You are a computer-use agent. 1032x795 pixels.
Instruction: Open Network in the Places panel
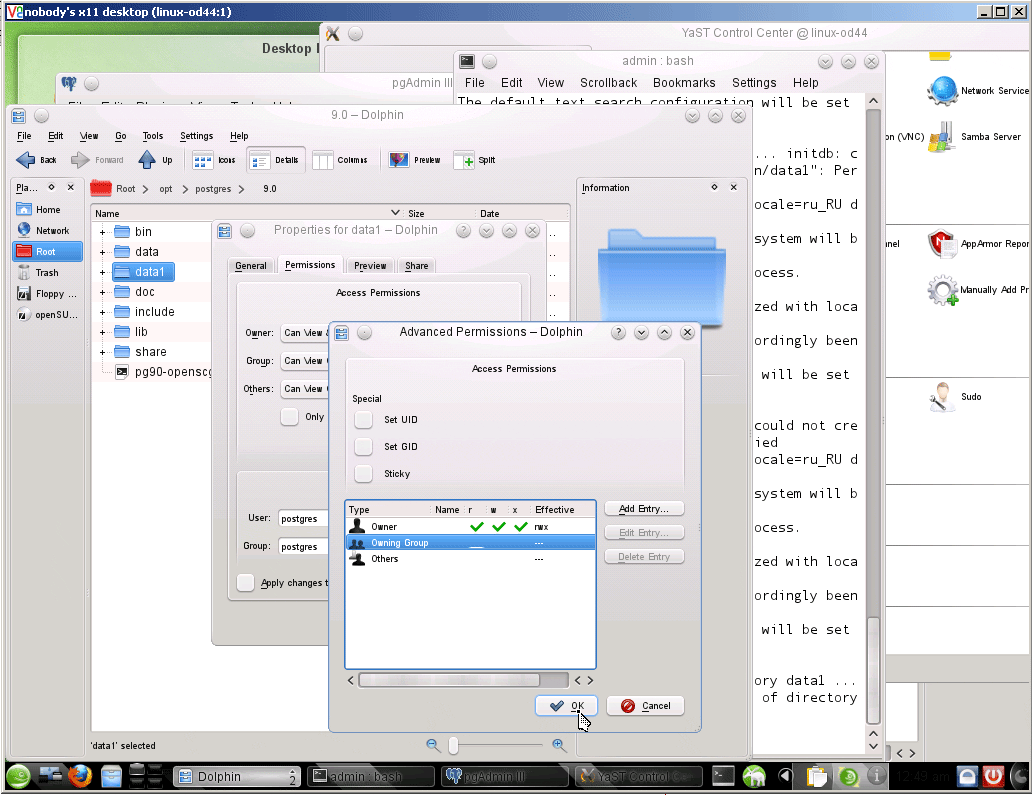(x=47, y=230)
